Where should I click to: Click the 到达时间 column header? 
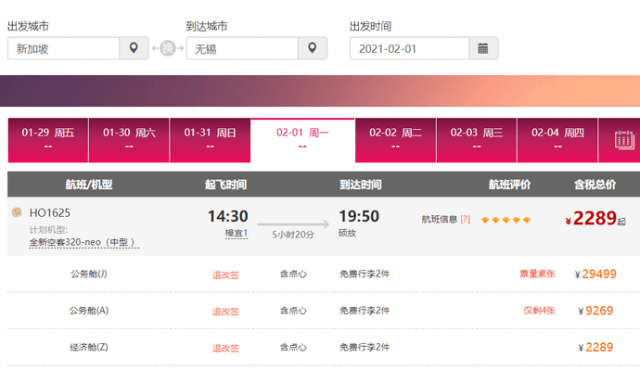(360, 184)
